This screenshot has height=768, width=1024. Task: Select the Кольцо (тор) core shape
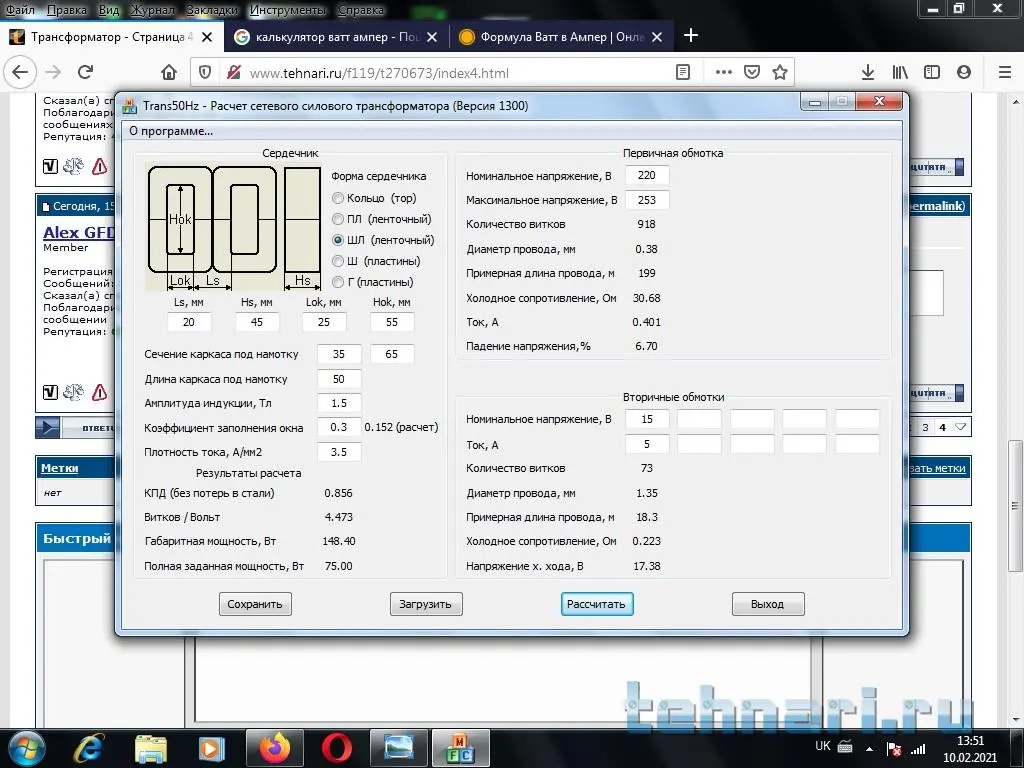tap(338, 198)
